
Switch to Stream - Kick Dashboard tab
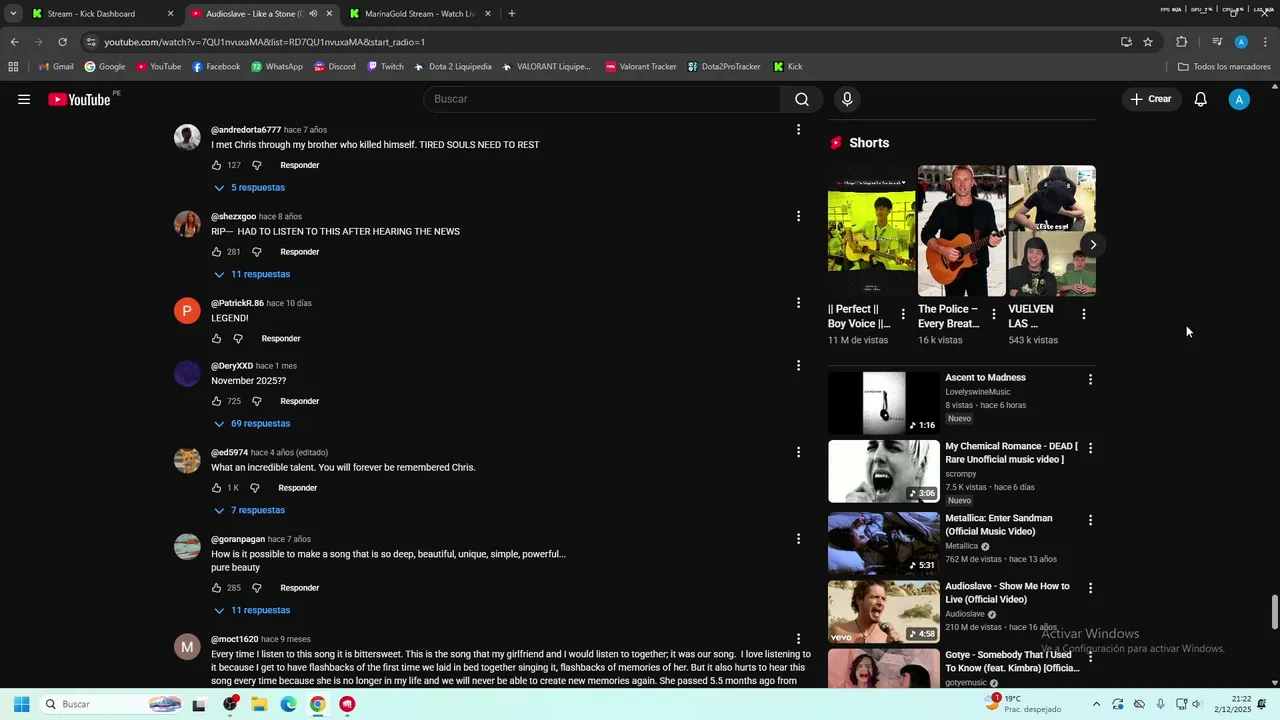101,14
